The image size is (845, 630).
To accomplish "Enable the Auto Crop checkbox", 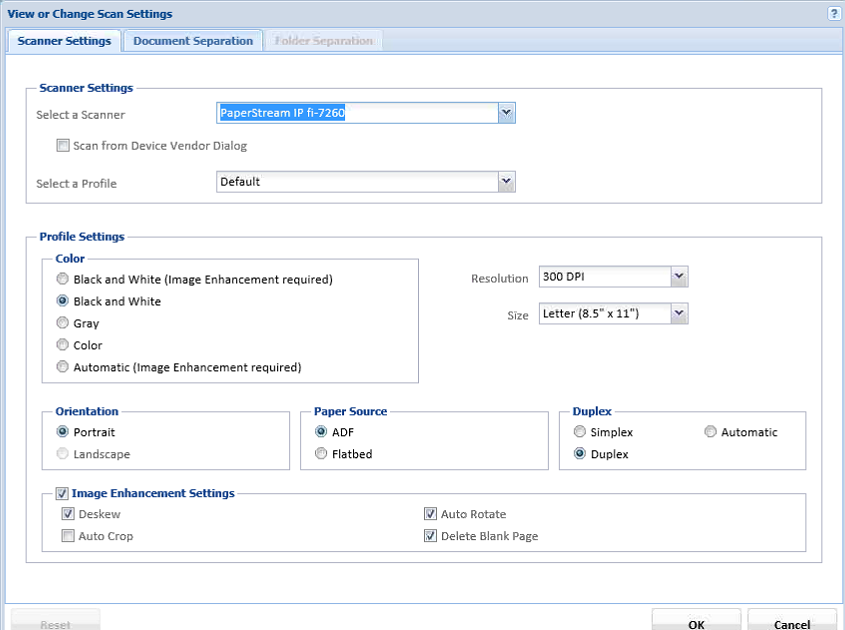I will pyautogui.click(x=69, y=536).
